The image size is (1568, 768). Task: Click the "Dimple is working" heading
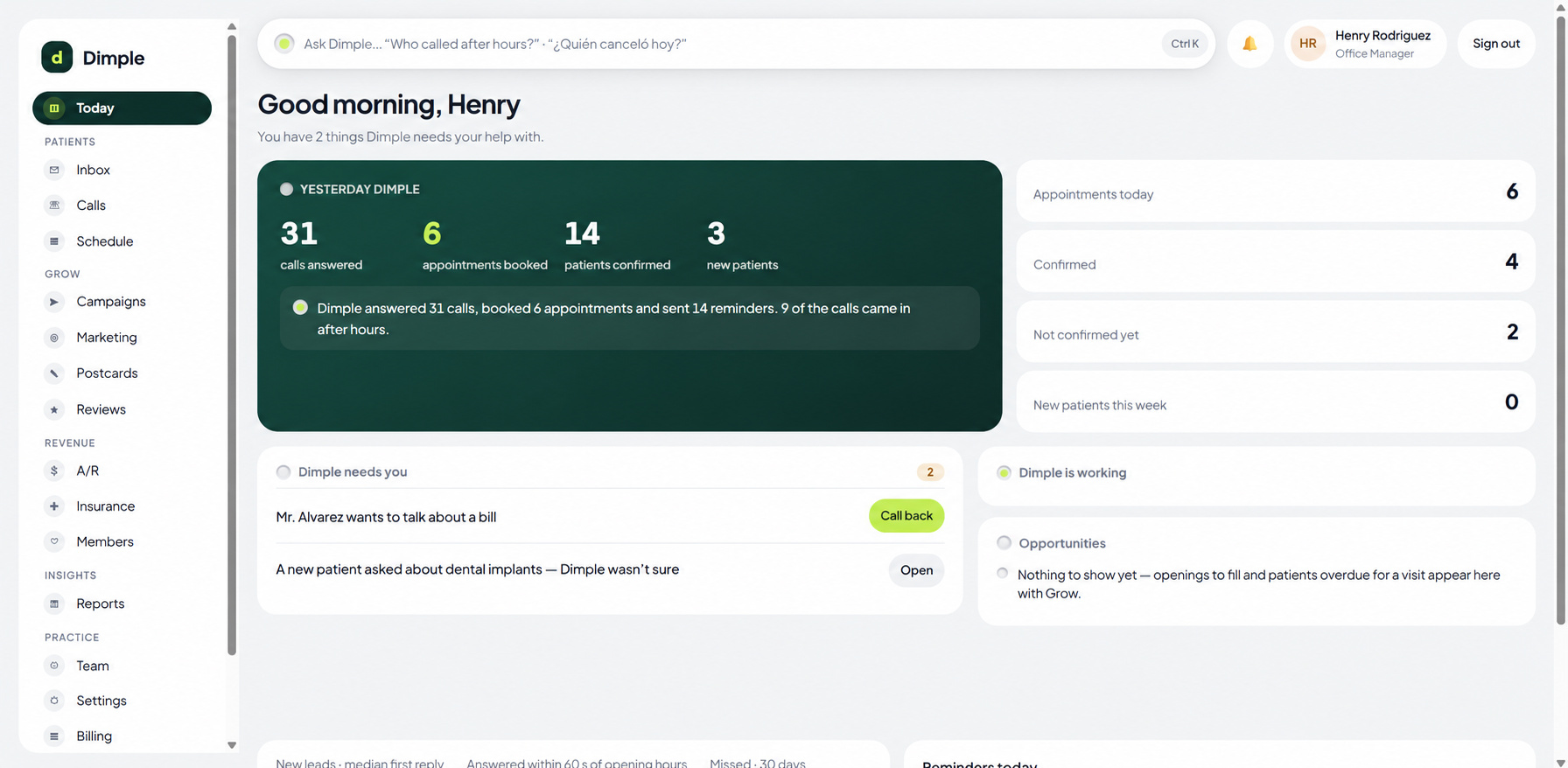click(x=1072, y=473)
